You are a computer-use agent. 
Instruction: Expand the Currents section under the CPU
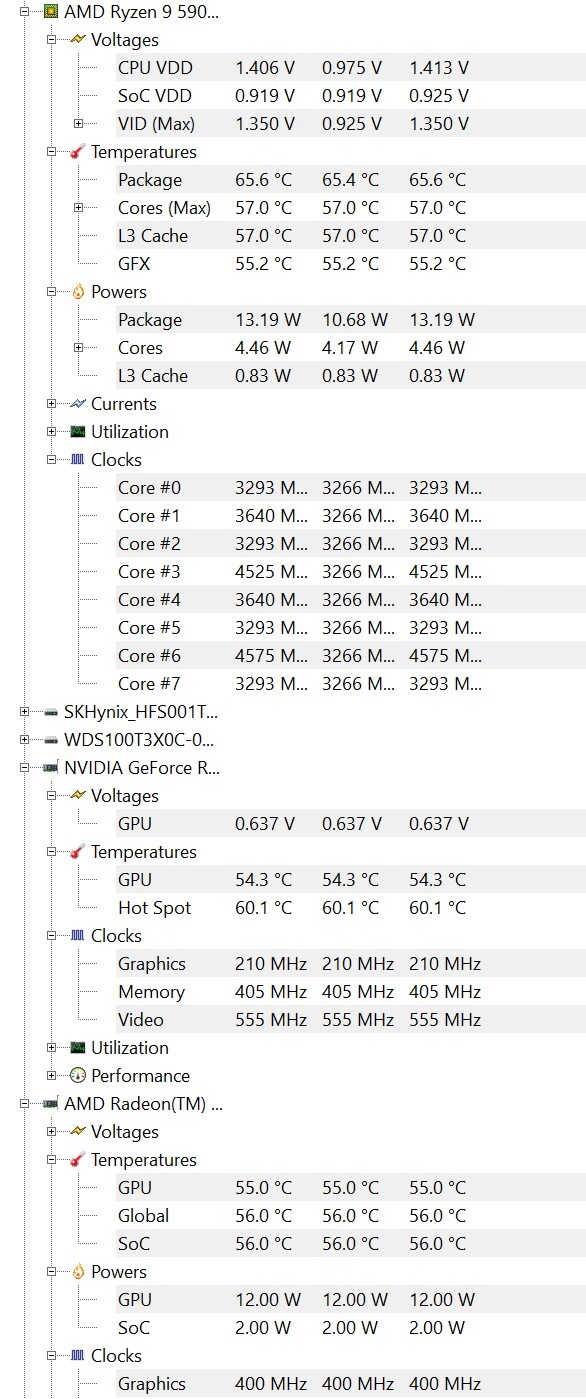pos(52,404)
